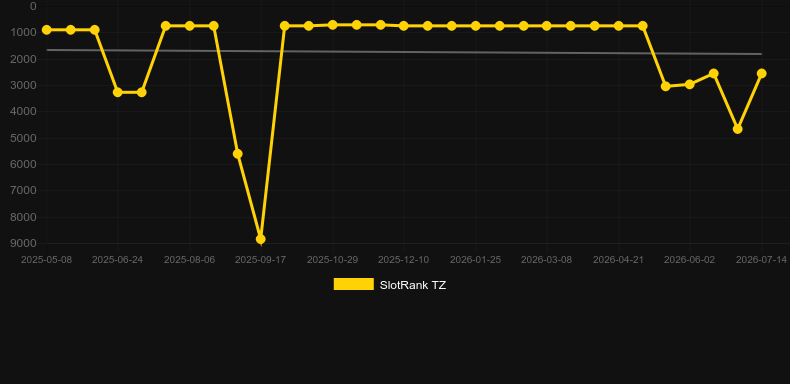Select the lowest data point near 9000
Image resolution: width=790 pixels, height=384 pixels.
pyautogui.click(x=260, y=239)
